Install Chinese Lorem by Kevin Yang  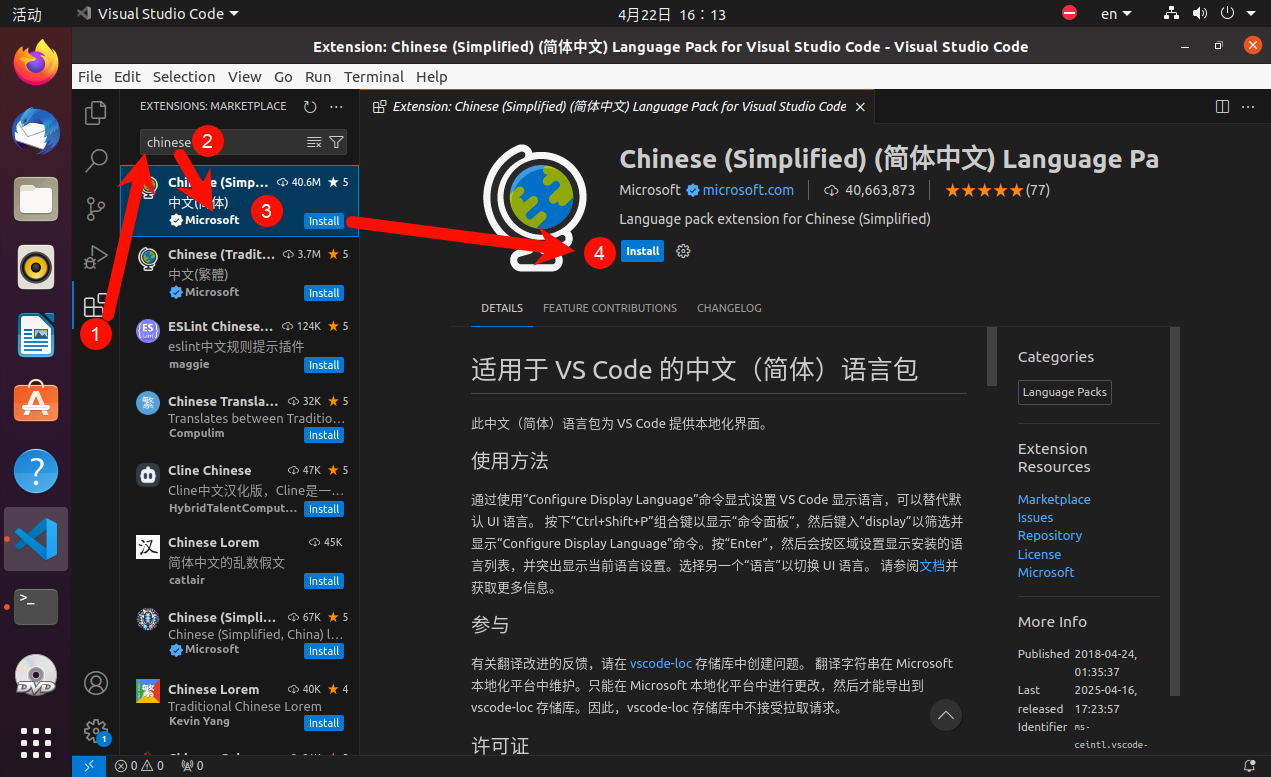[x=324, y=723]
